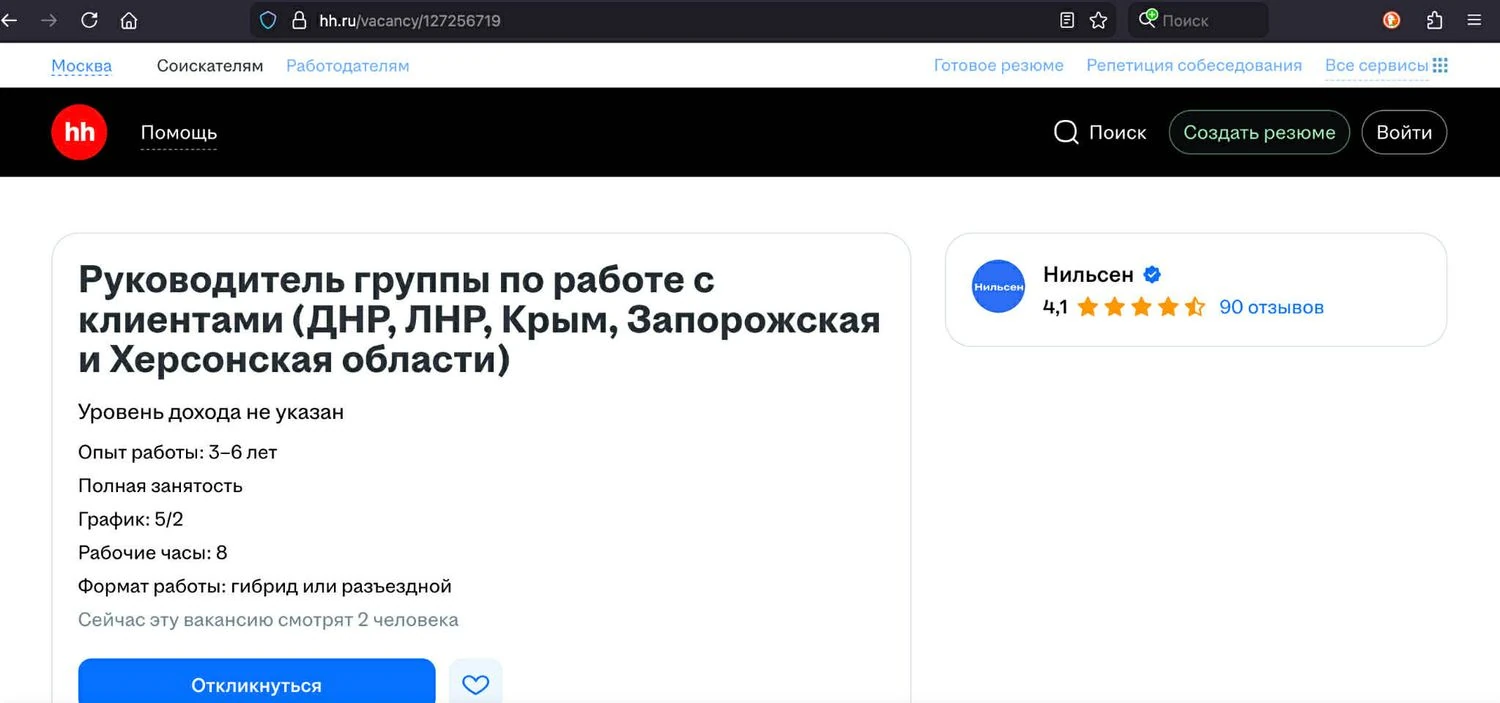Open the Москва region selector
This screenshot has width=1500, height=703.
pos(82,66)
